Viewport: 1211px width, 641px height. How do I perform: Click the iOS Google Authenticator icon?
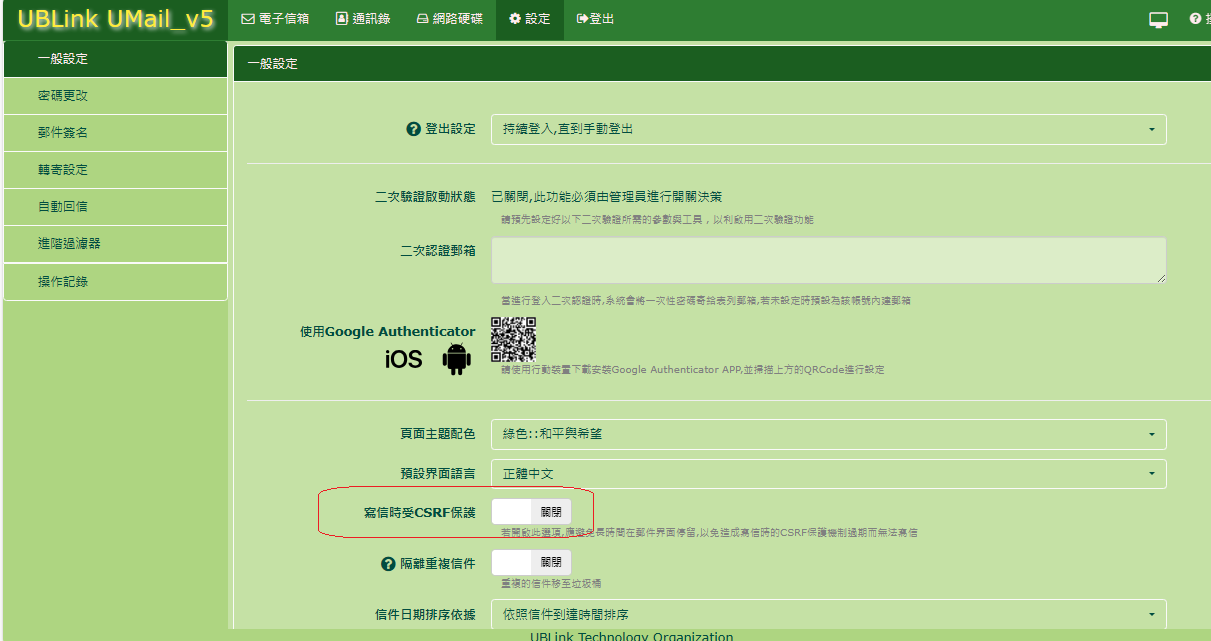(x=403, y=359)
